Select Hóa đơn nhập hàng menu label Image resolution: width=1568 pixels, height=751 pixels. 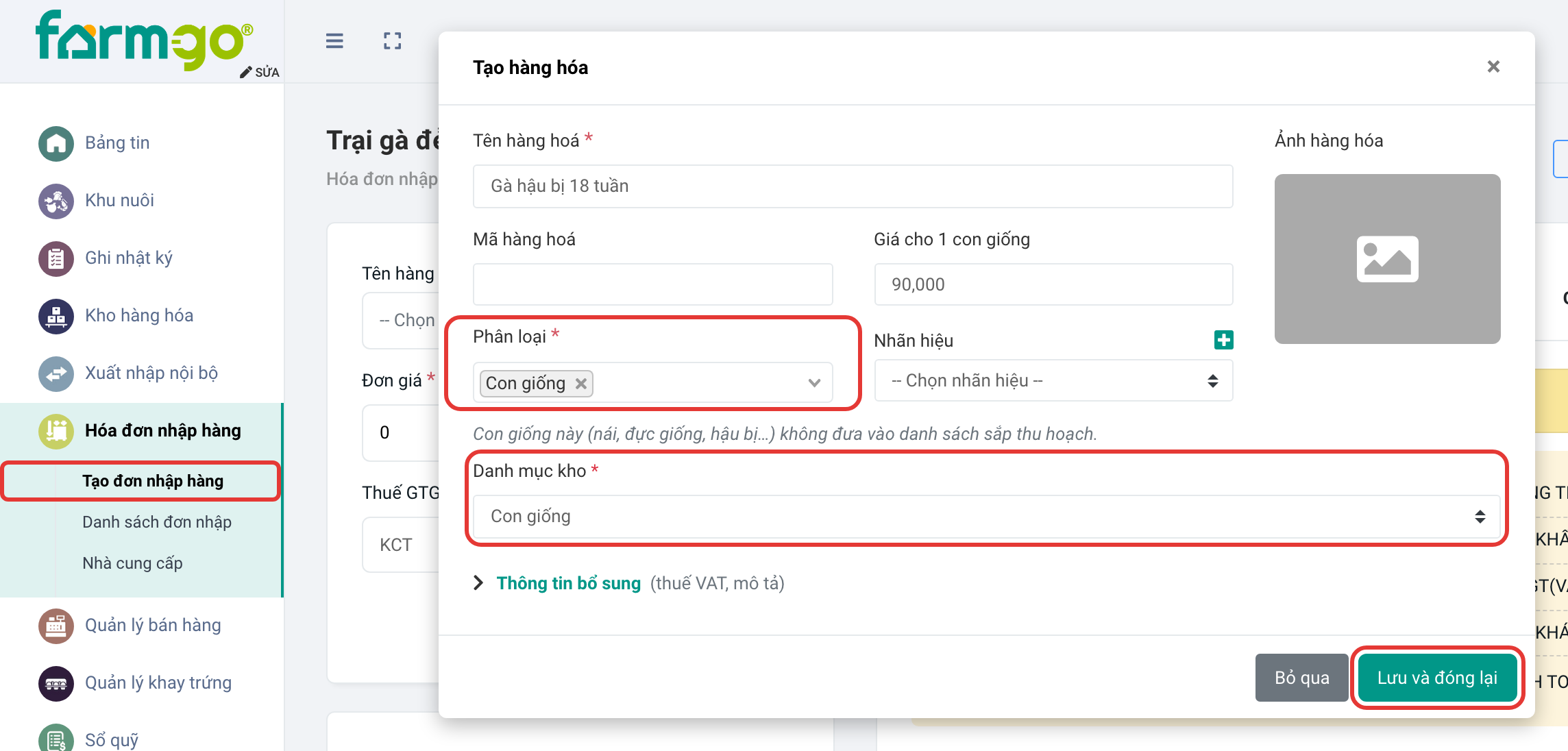pyautogui.click(x=163, y=430)
